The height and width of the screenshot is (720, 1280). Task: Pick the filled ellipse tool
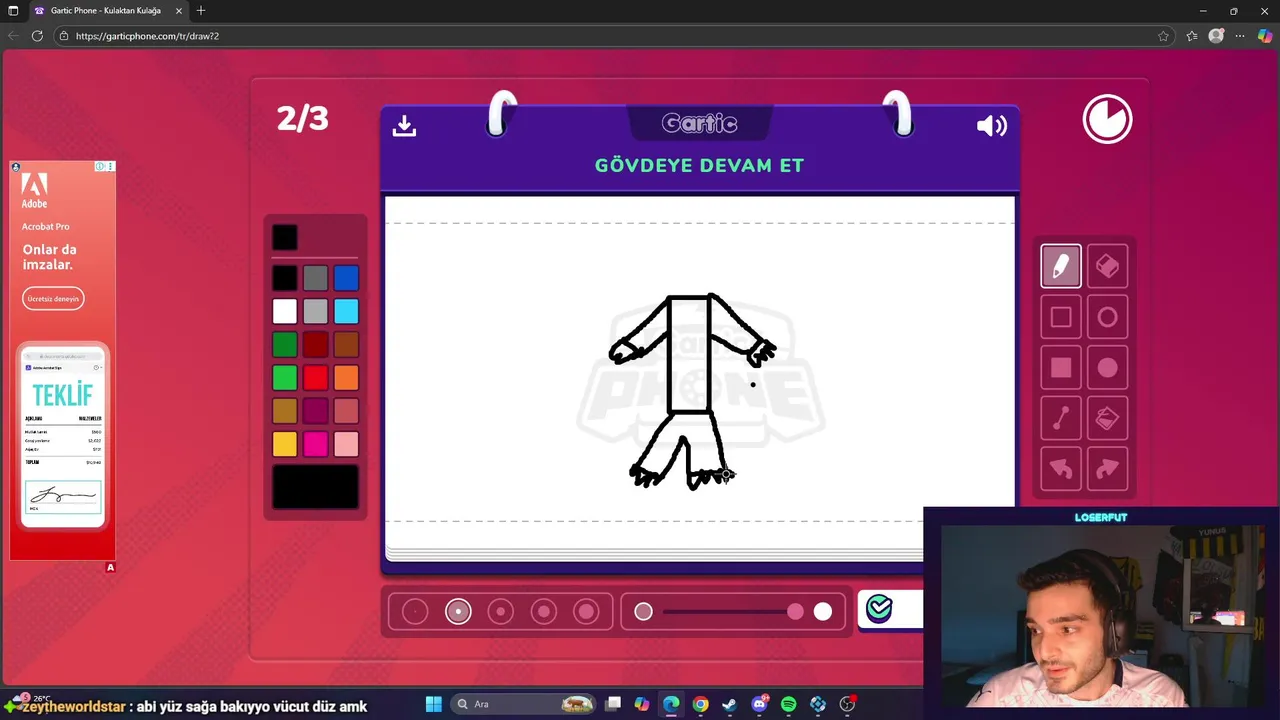coord(1107,368)
